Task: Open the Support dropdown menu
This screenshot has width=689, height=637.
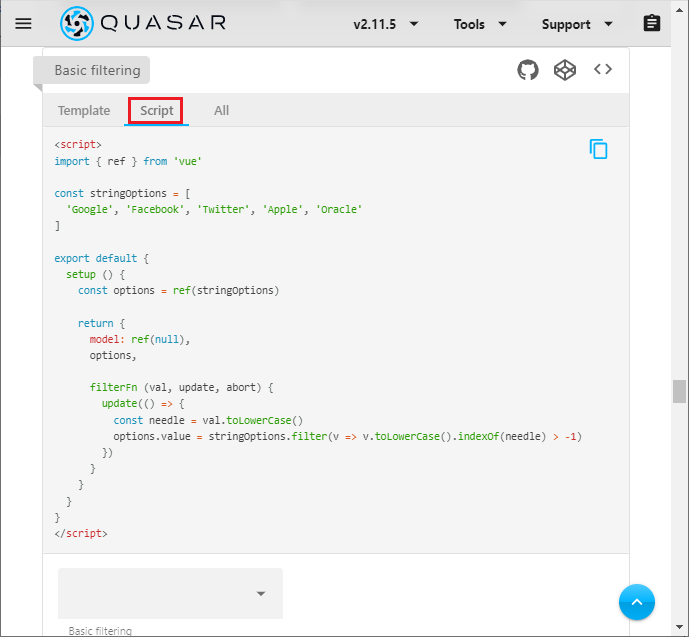Action: click(577, 24)
